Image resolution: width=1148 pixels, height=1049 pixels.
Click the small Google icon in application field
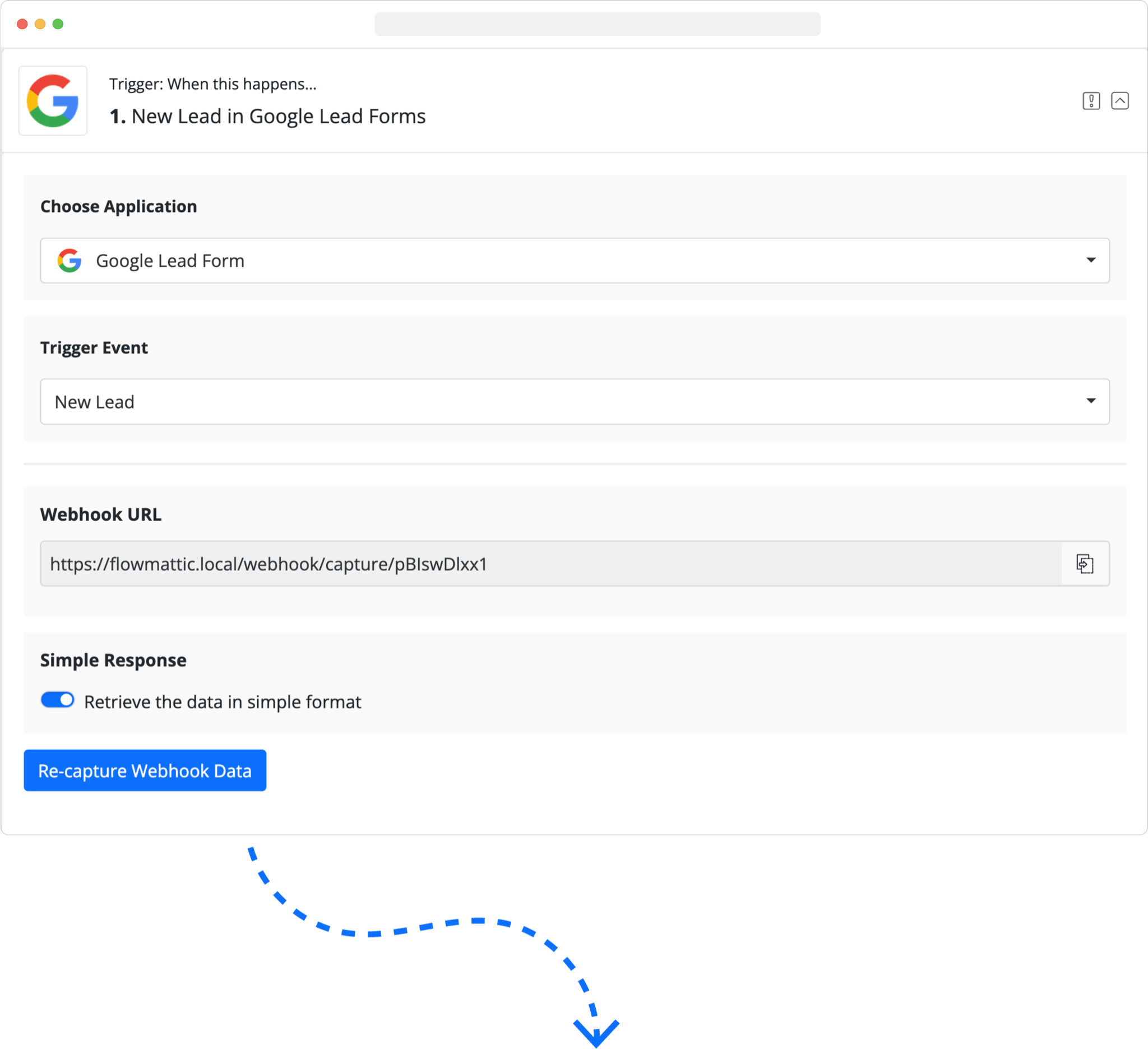click(70, 261)
